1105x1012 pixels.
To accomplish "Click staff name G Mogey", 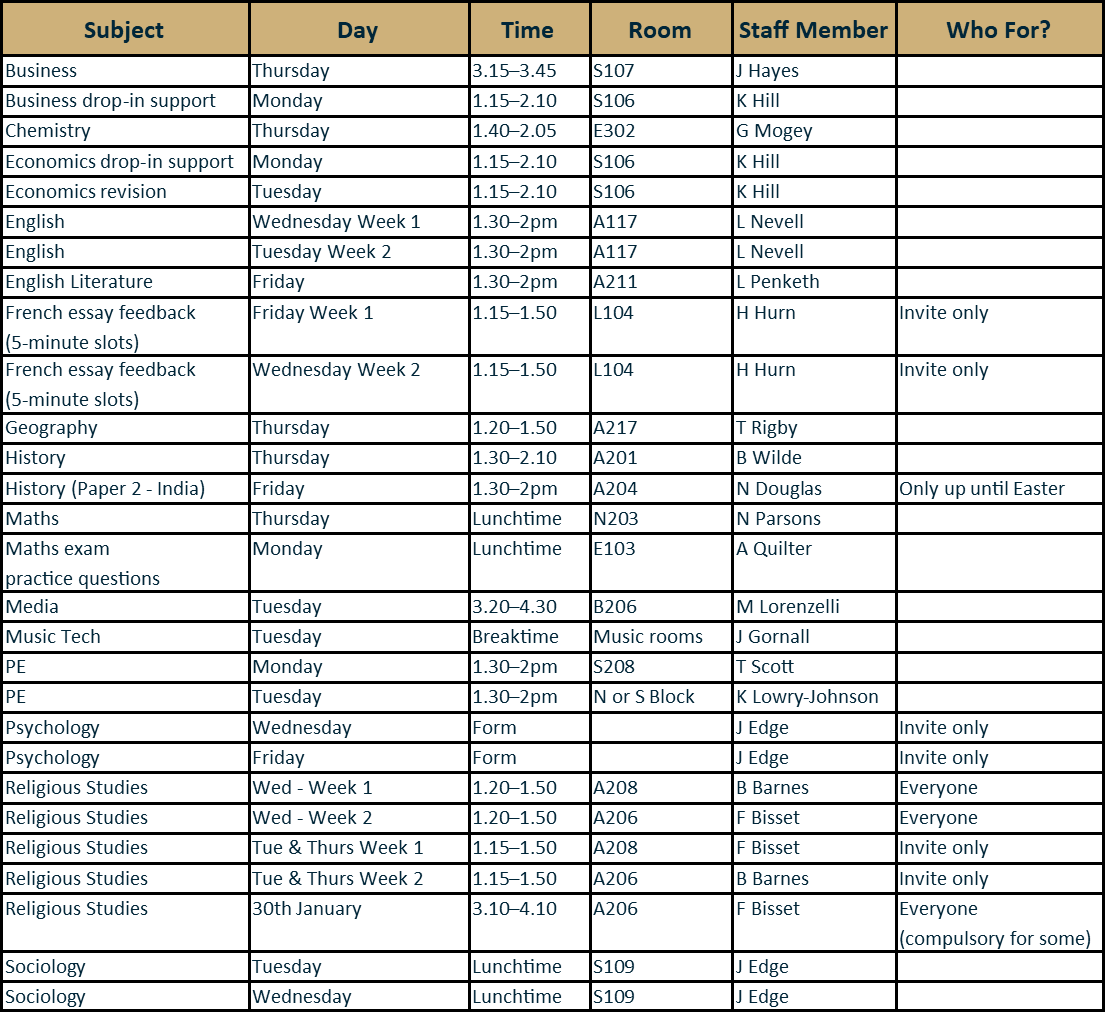I will click(x=774, y=131).
